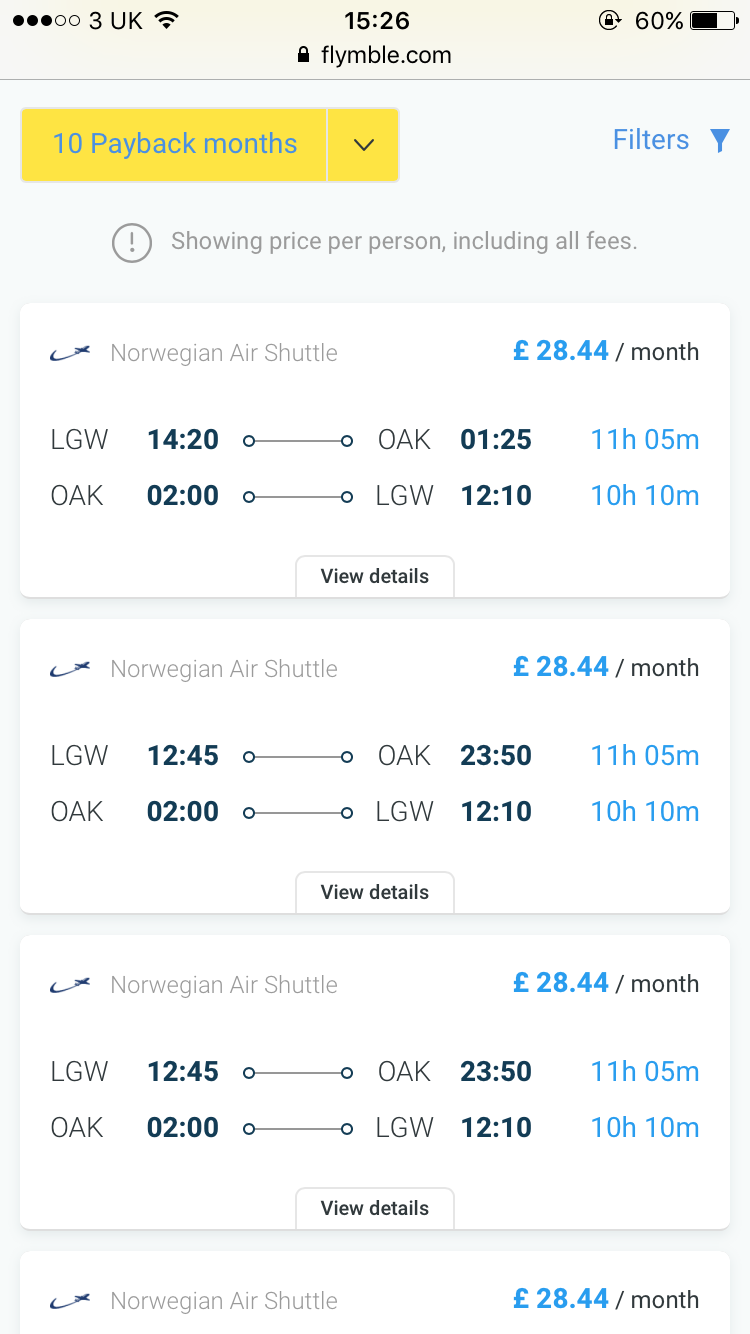Tap the 15:26 clock in status bar
The width and height of the screenshot is (750, 1334).
click(x=375, y=20)
